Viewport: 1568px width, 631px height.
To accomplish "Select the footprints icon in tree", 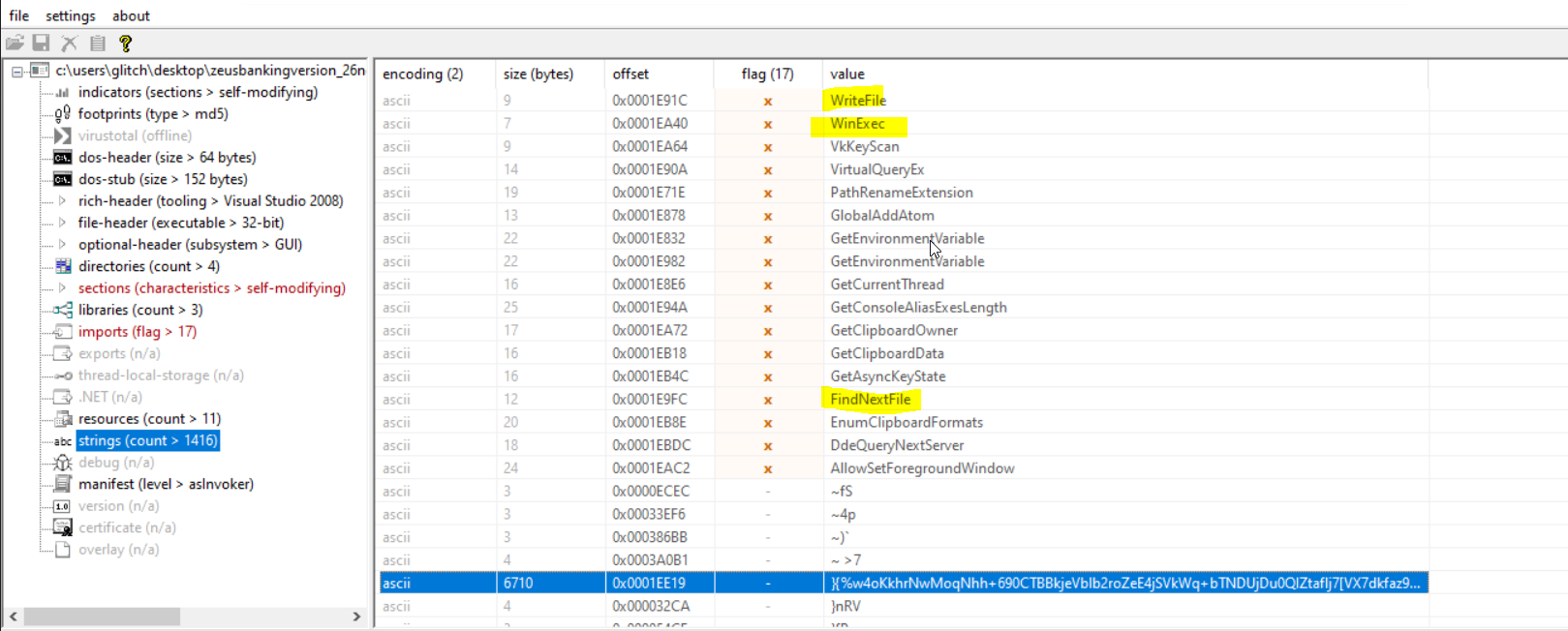I will [x=63, y=114].
